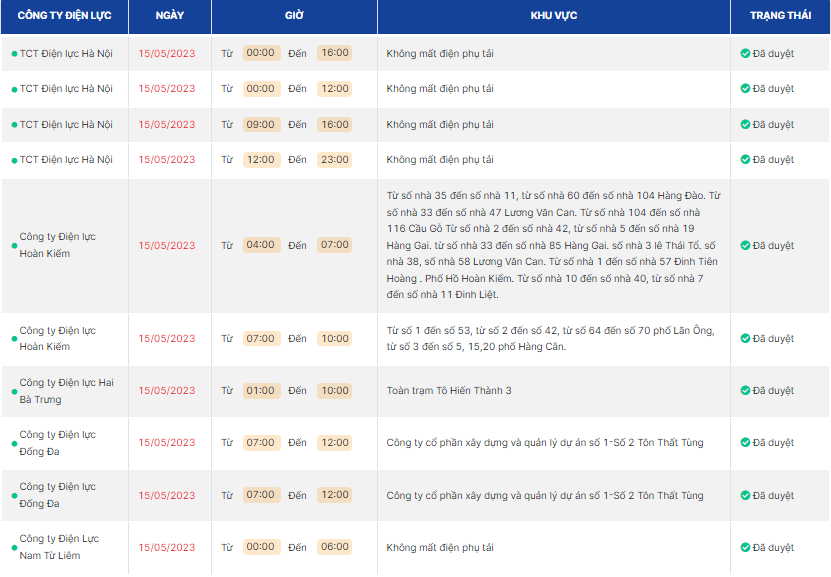Click 'TCT Điện lực Hà Nội' in the 23:00 row
Screen dimensions: 831x577
pyautogui.click(x=66, y=159)
